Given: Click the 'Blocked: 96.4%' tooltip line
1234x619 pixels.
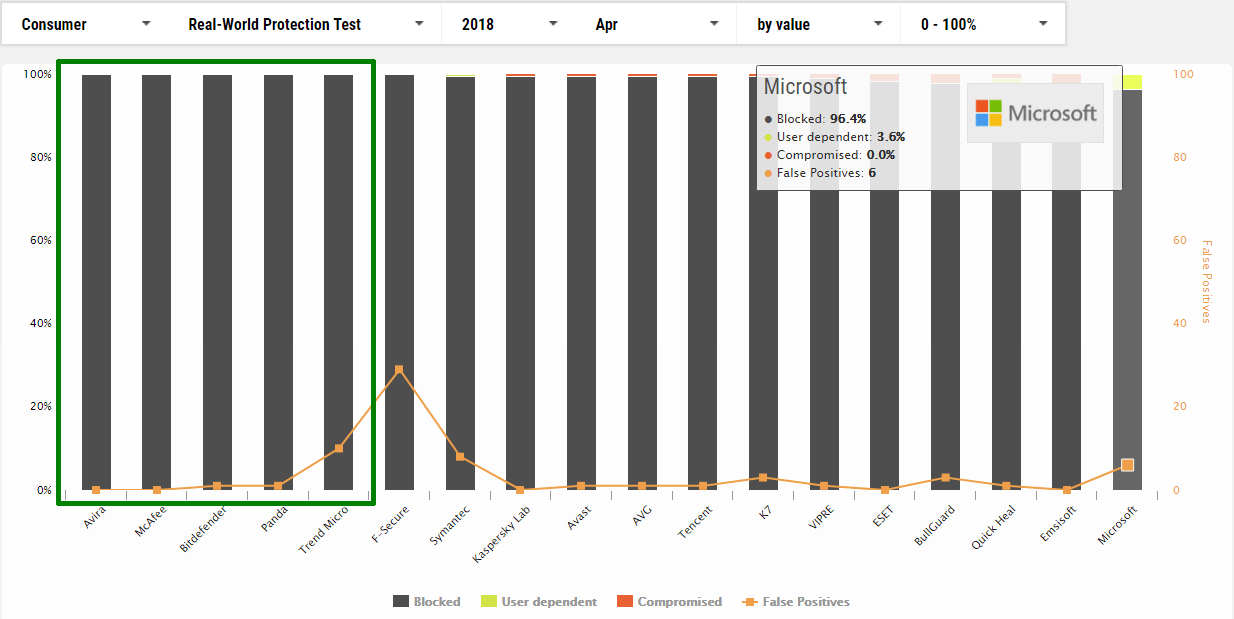Looking at the screenshot, I should (815, 119).
